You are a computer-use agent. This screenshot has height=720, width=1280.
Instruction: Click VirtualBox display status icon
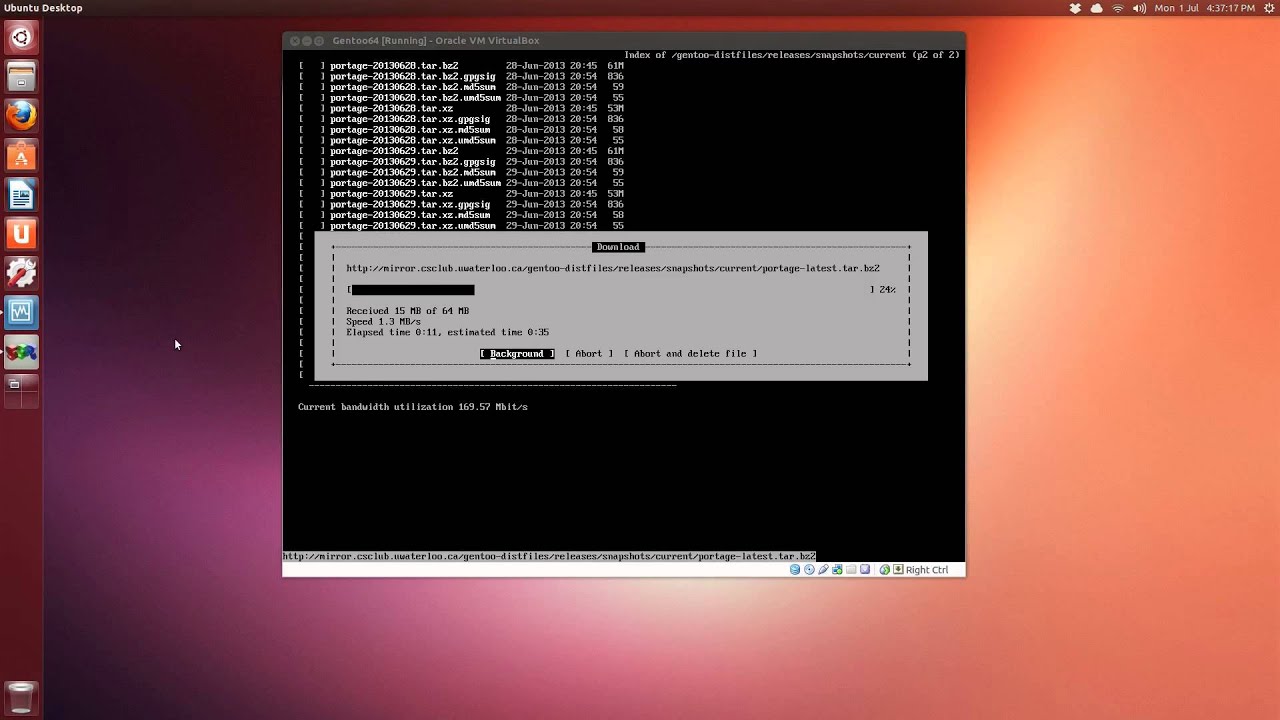coord(865,569)
